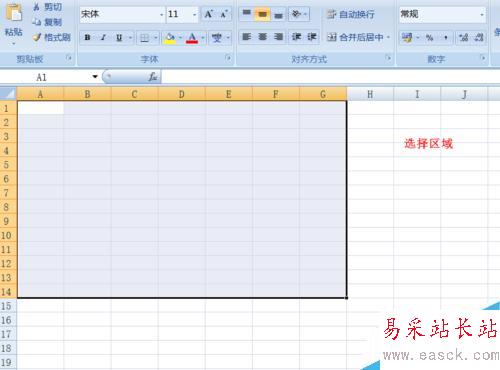Open the Paste dropdown arrow
This screenshot has width=500, height=370.
[14, 44]
